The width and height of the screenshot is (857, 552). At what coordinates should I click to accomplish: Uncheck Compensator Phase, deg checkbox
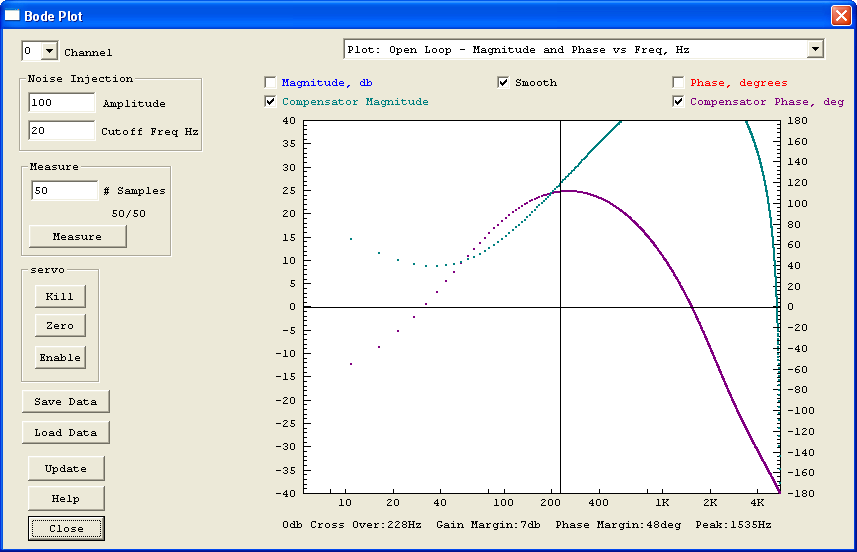678,102
